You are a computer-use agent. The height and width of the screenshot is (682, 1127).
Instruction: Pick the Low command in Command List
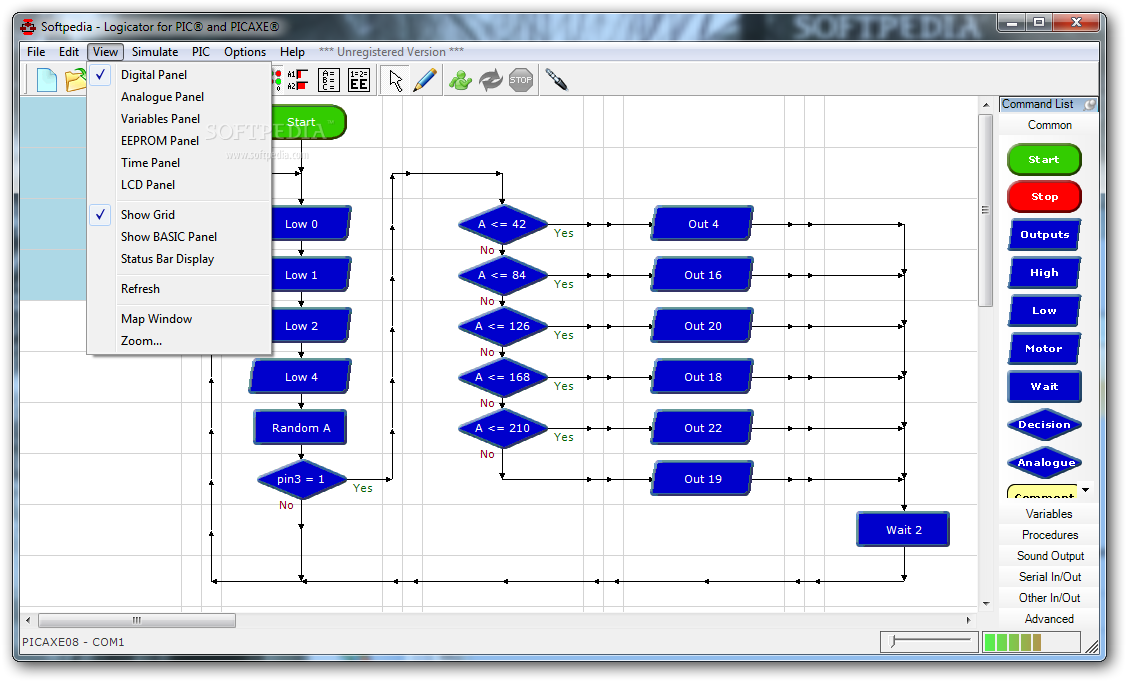point(1044,311)
